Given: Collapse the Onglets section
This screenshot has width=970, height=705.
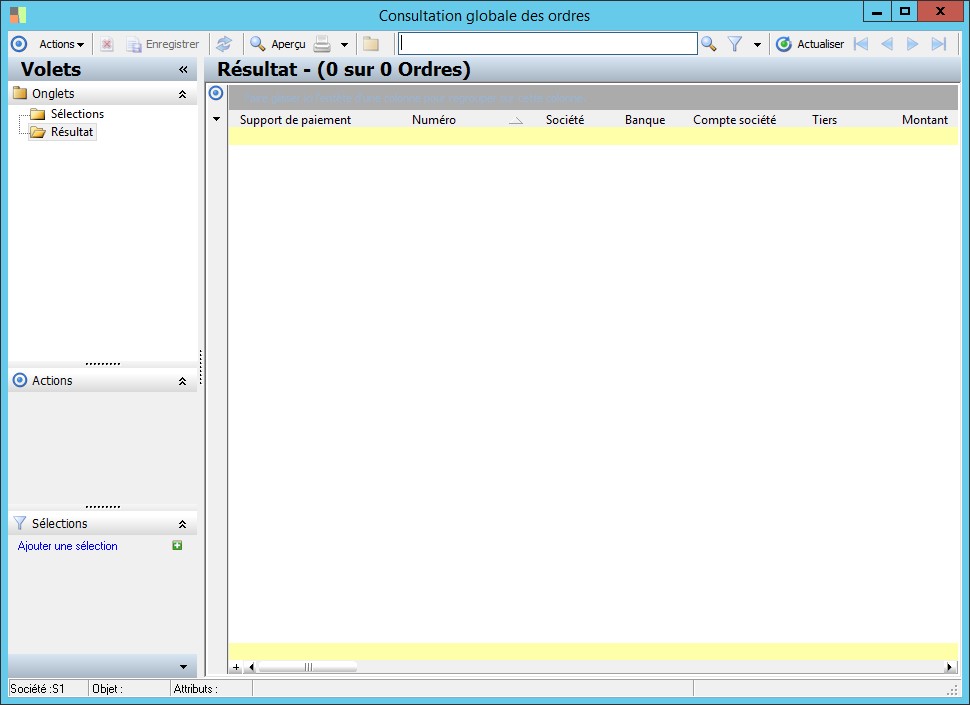Looking at the screenshot, I should tap(182, 94).
